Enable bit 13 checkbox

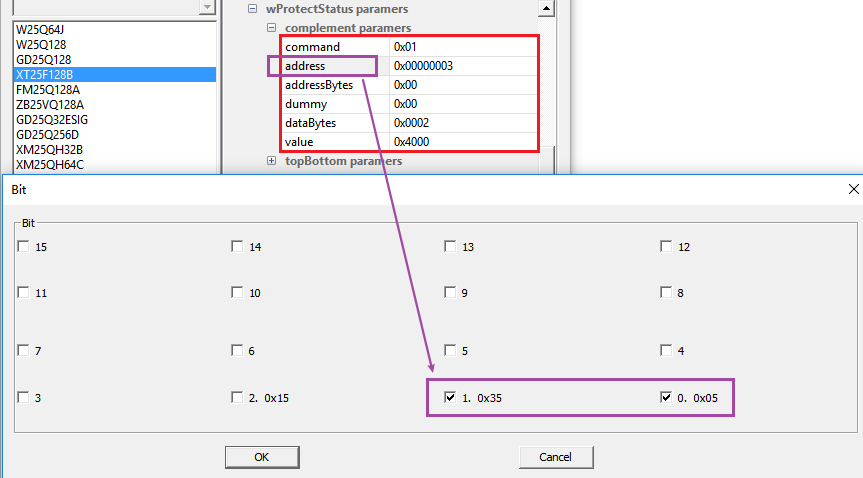pos(451,247)
